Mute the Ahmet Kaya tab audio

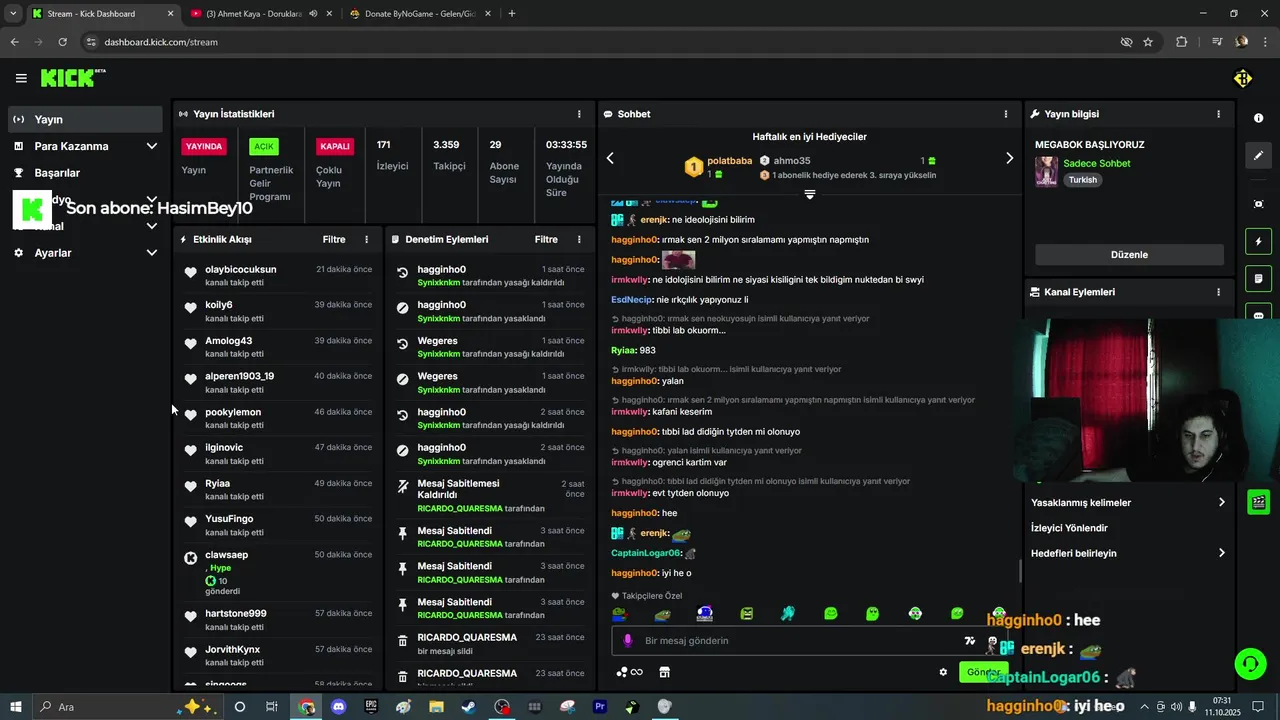click(x=313, y=14)
